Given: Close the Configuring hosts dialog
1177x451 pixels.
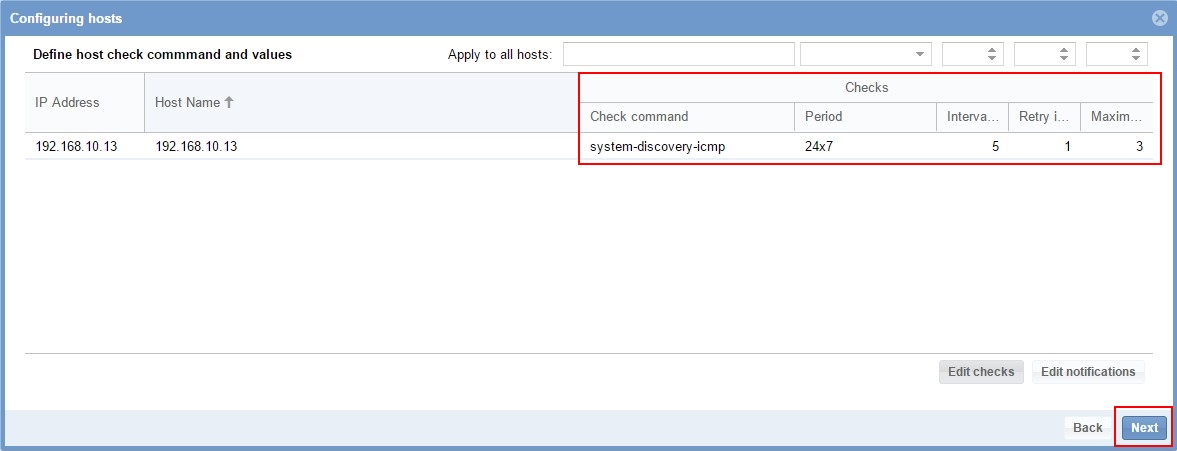Looking at the screenshot, I should point(1159,18).
